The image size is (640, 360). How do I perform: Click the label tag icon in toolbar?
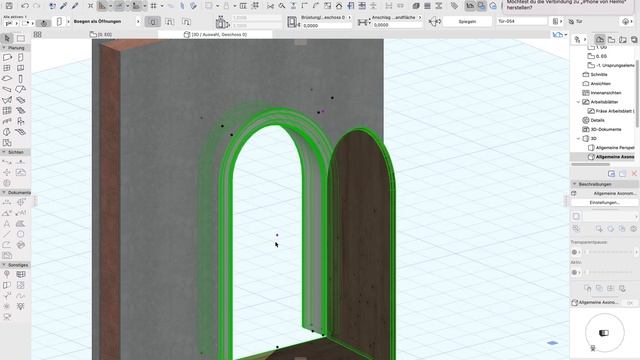454,6
